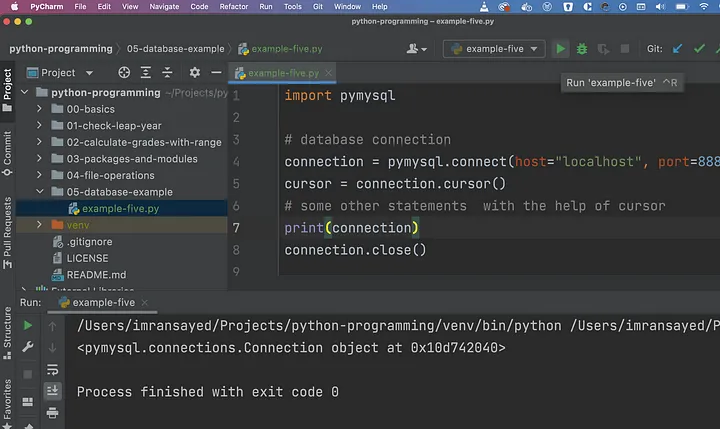Expand the 00-basics folder

click(x=39, y=109)
